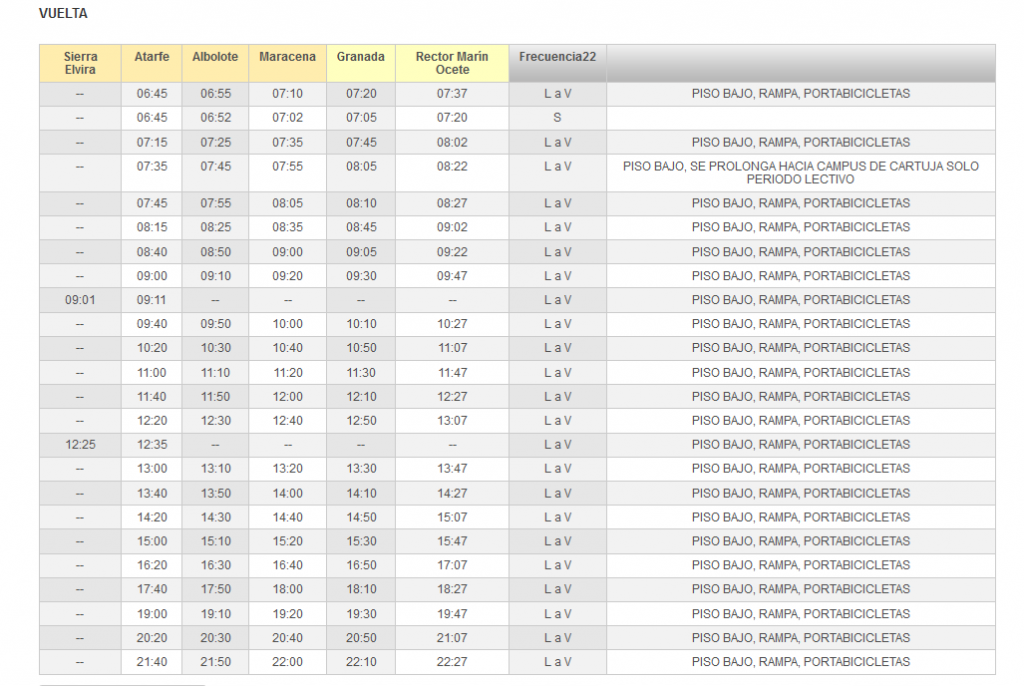
Task: Click the 18:00 Maracena time cell
Action: pyautogui.click(x=287, y=590)
